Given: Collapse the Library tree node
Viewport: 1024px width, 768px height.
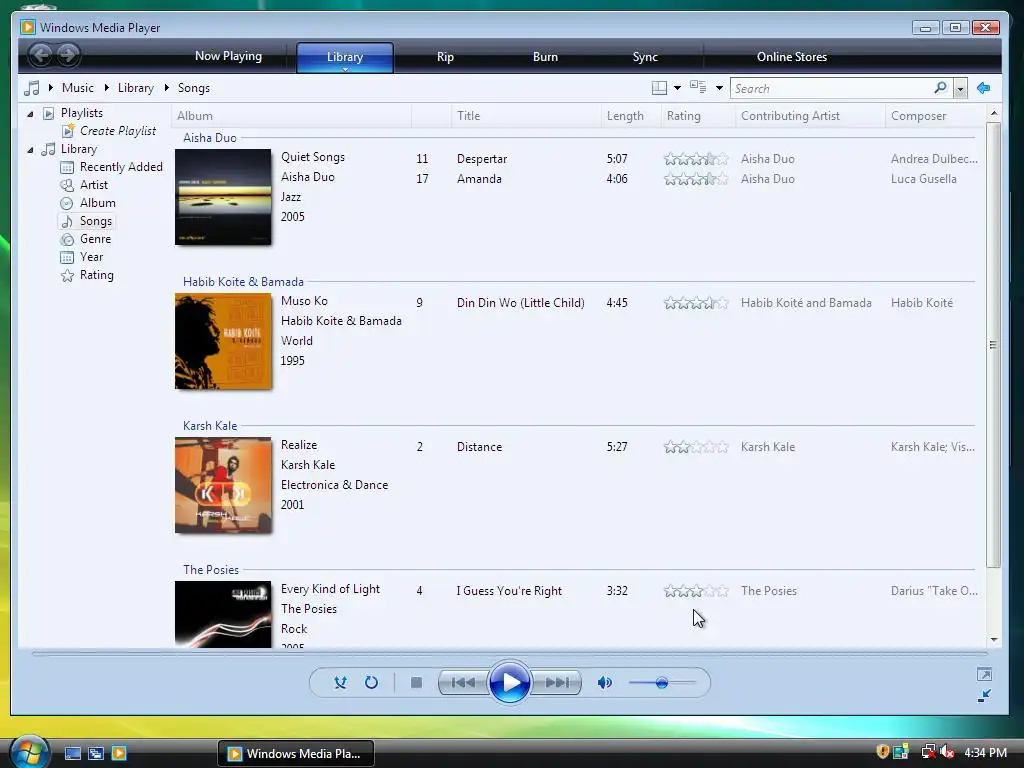Looking at the screenshot, I should (x=30, y=150).
